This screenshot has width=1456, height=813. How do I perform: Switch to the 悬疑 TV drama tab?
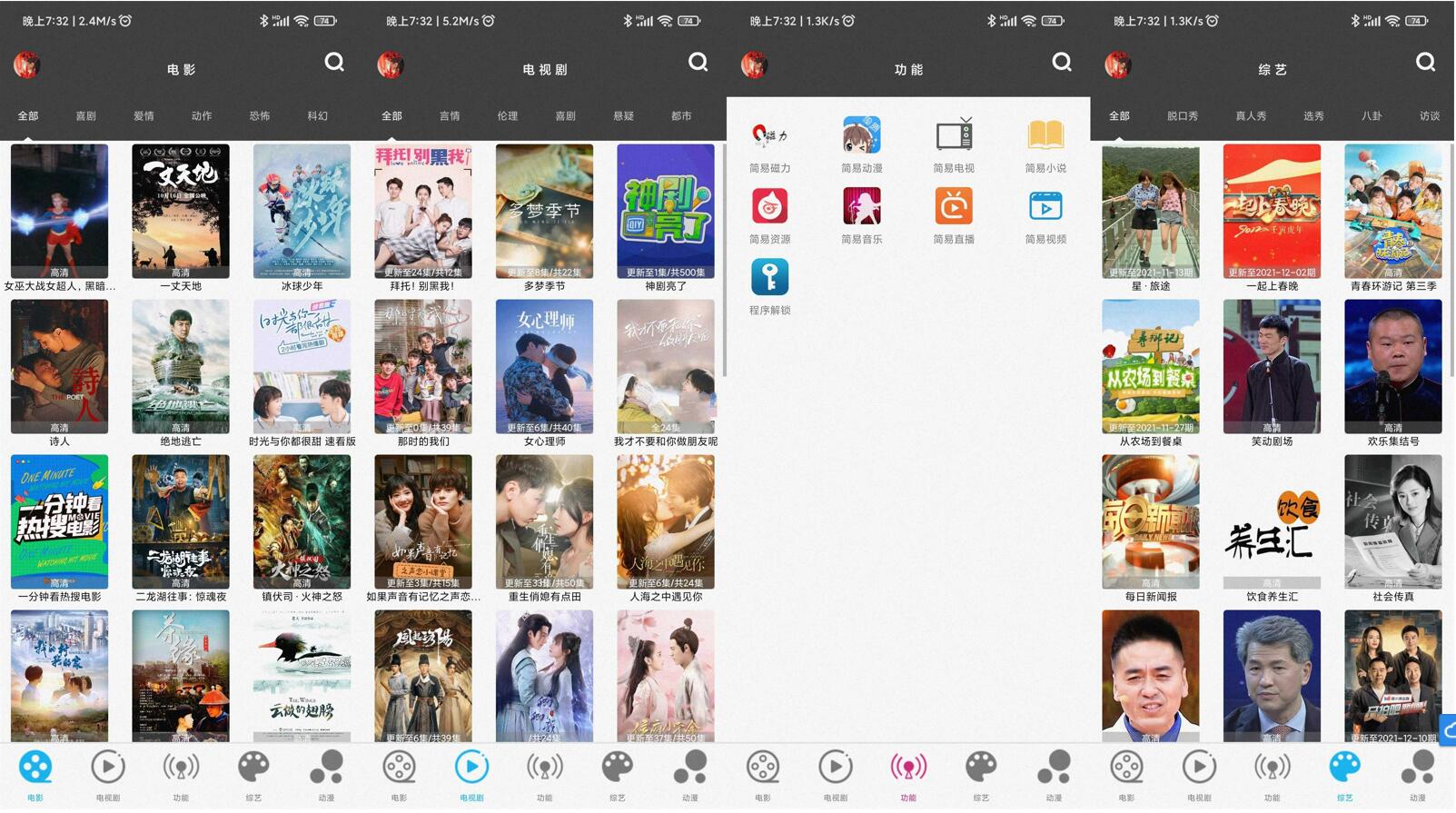click(x=623, y=116)
